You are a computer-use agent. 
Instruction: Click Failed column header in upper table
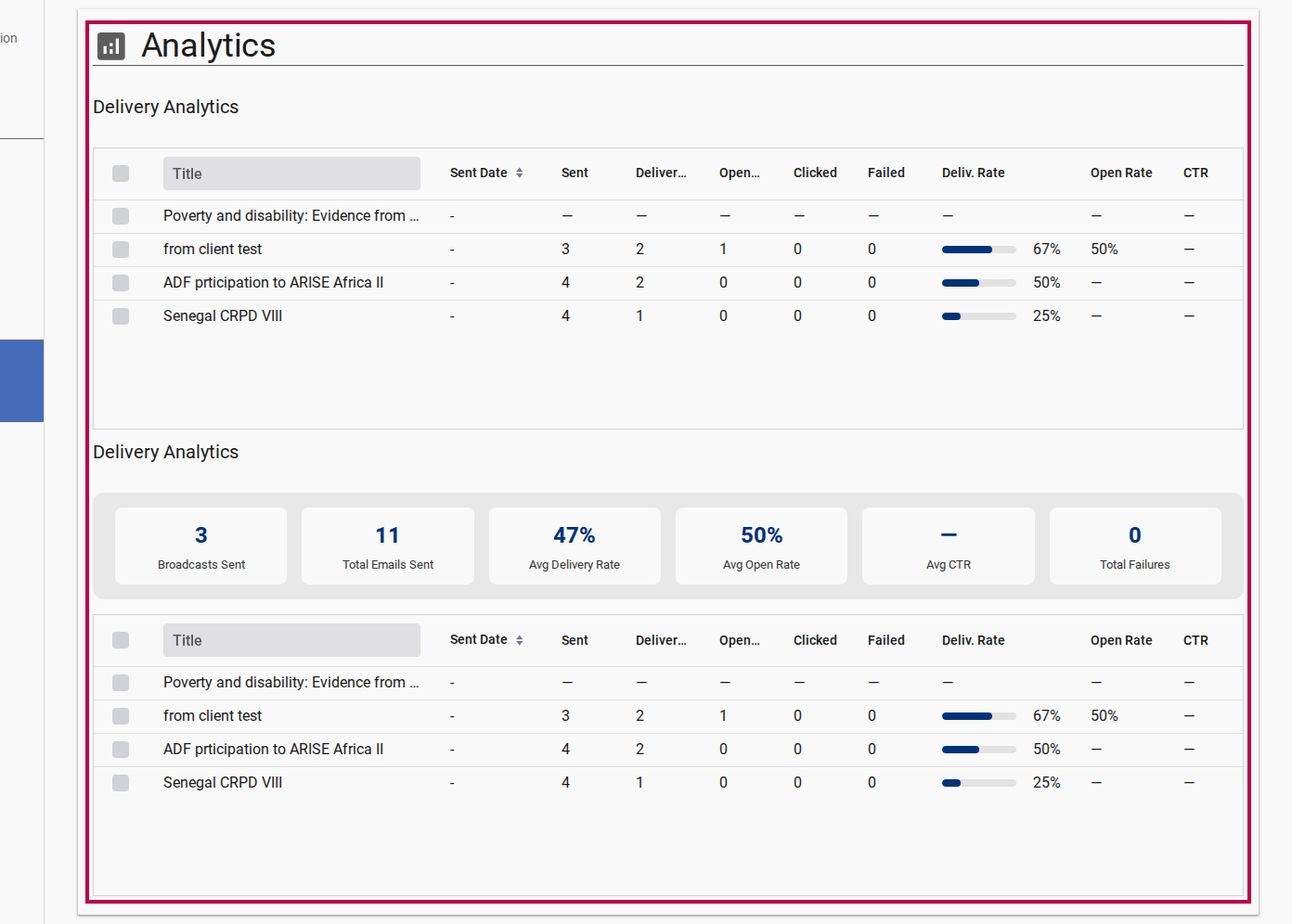click(886, 173)
